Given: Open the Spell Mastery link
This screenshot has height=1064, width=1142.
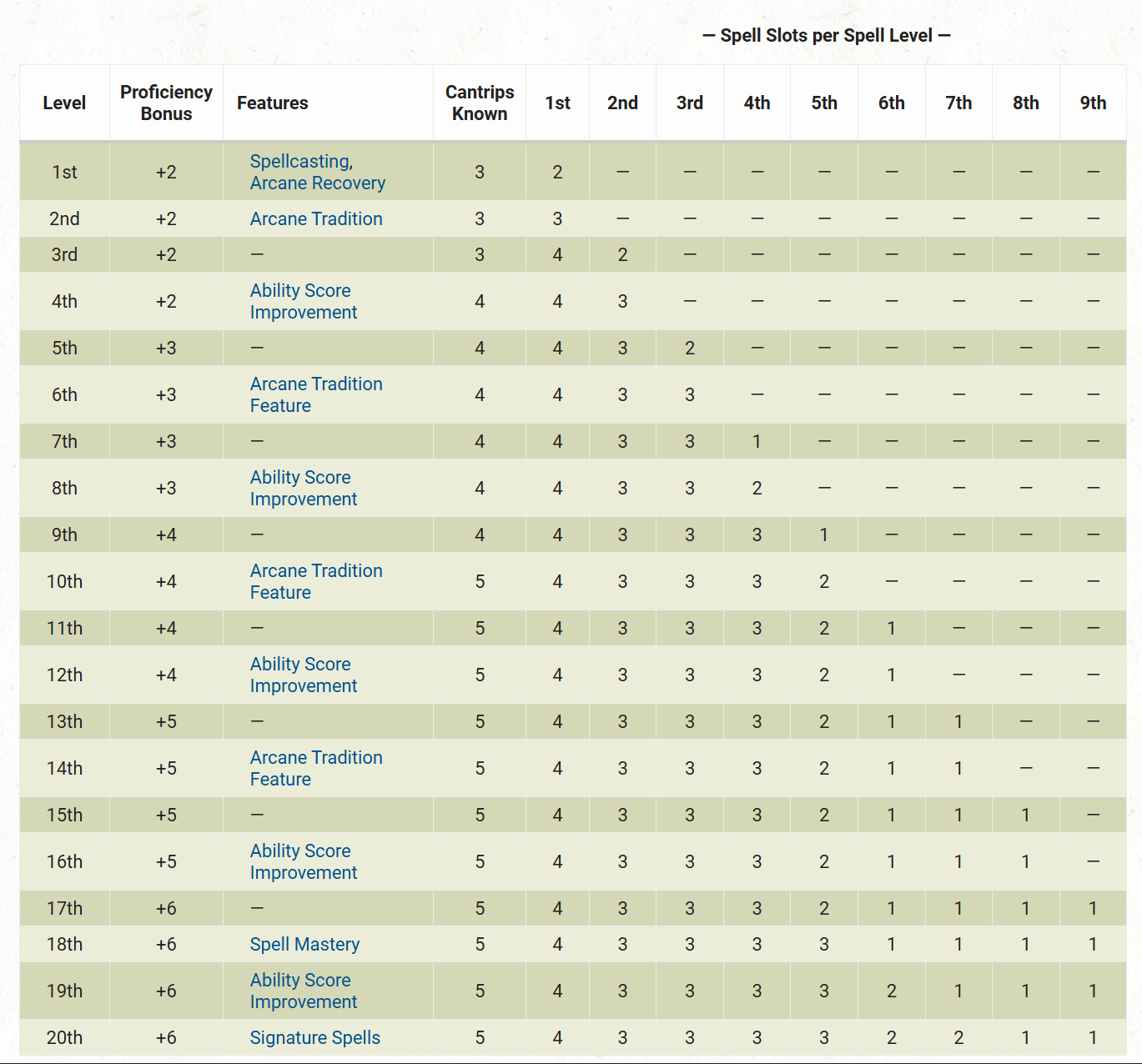Looking at the screenshot, I should [x=304, y=944].
